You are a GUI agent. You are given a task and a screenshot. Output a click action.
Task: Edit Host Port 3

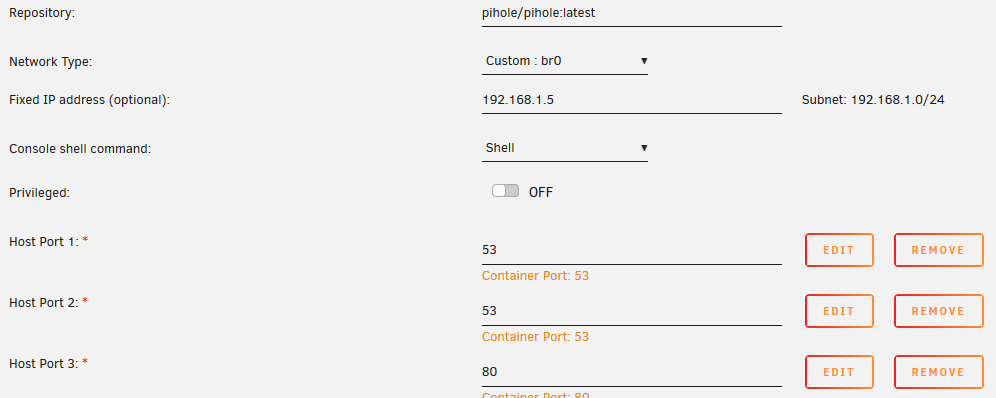pyautogui.click(x=839, y=372)
